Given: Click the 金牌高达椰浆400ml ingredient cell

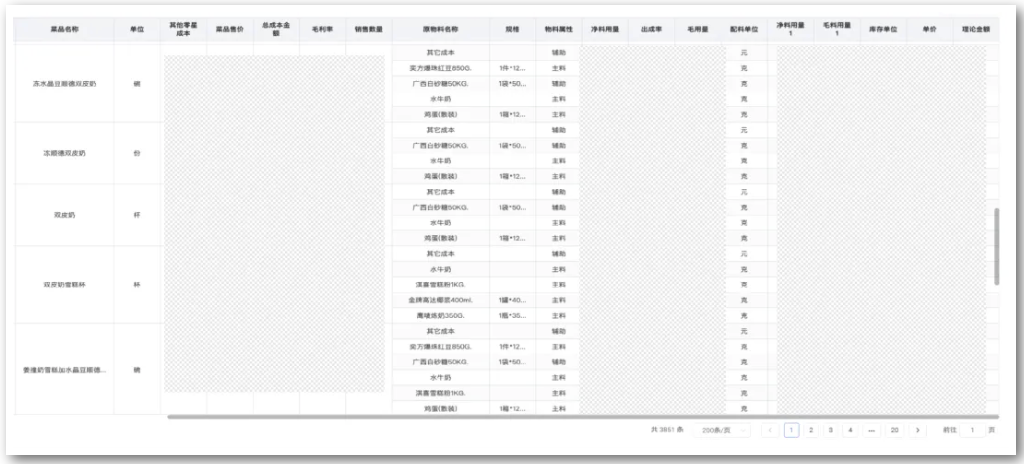Looking at the screenshot, I should 440,300.
